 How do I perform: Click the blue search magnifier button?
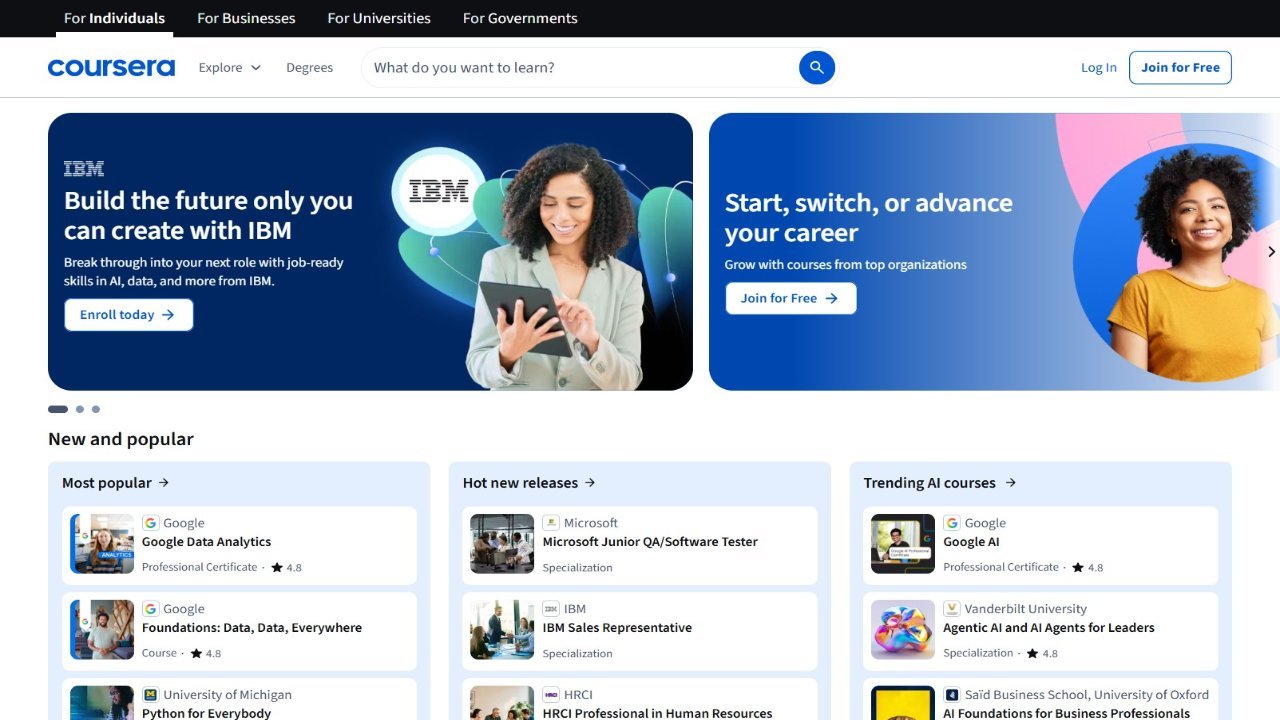817,67
